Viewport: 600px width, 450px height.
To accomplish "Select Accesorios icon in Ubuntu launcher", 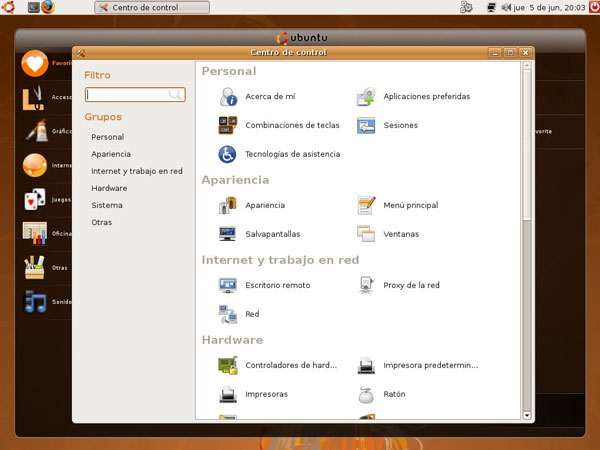I will pos(34,98).
